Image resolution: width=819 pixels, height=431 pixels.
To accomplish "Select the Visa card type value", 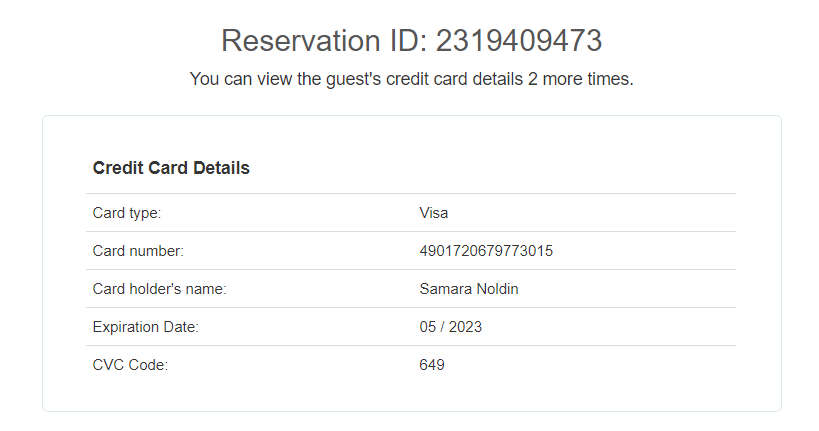I will (434, 213).
